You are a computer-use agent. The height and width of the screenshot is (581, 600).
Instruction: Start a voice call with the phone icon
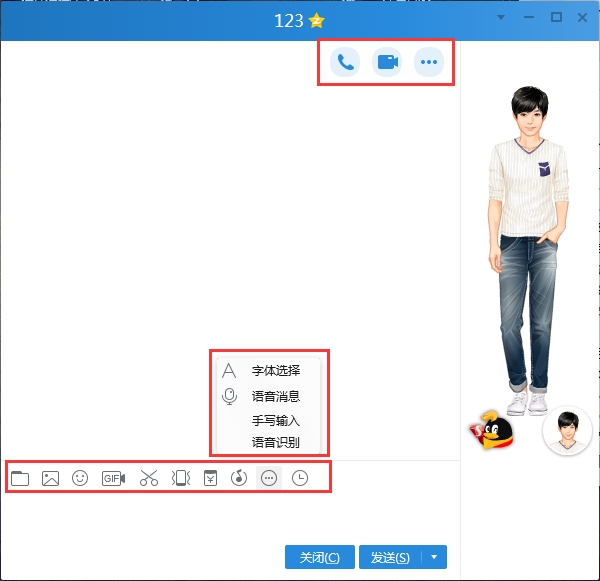(x=345, y=62)
